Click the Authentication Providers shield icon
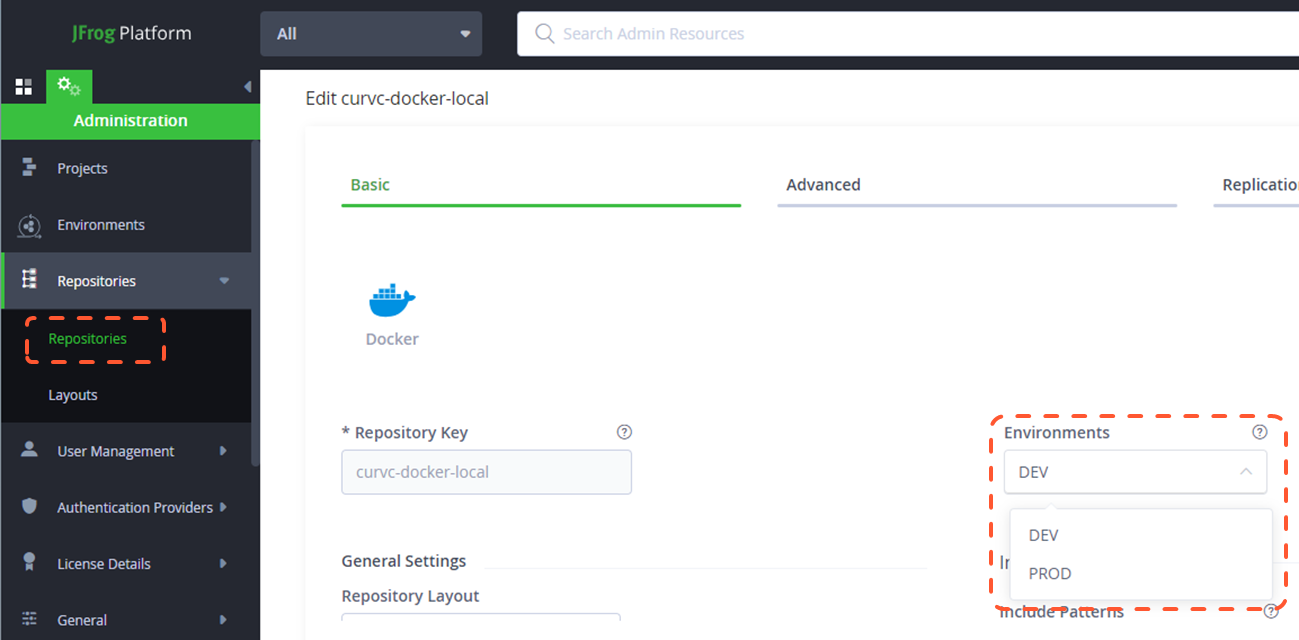Screen dimensions: 1299x640 pos(29,506)
